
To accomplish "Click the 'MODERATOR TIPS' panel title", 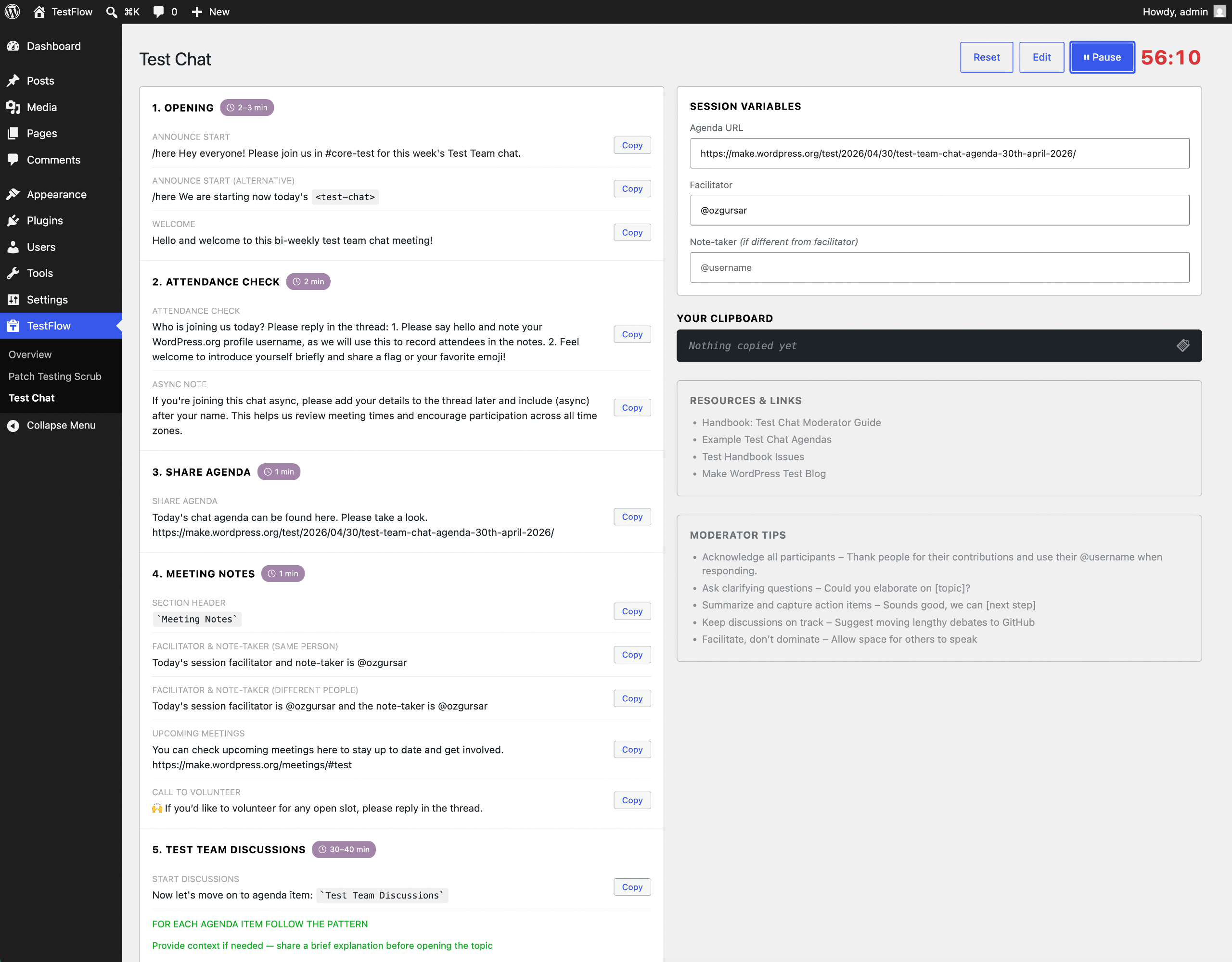I will (737, 535).
